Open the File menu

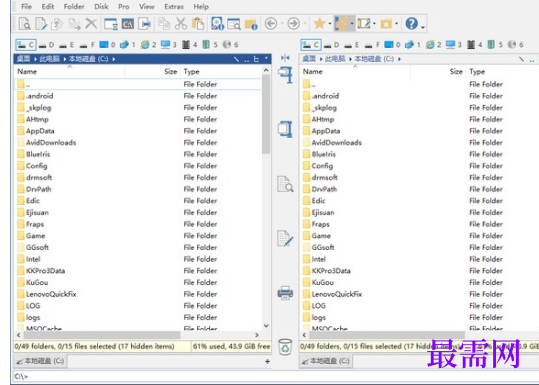tap(26, 7)
